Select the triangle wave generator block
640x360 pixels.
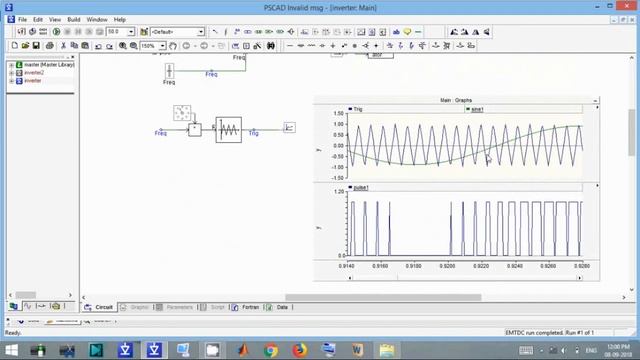(229, 130)
